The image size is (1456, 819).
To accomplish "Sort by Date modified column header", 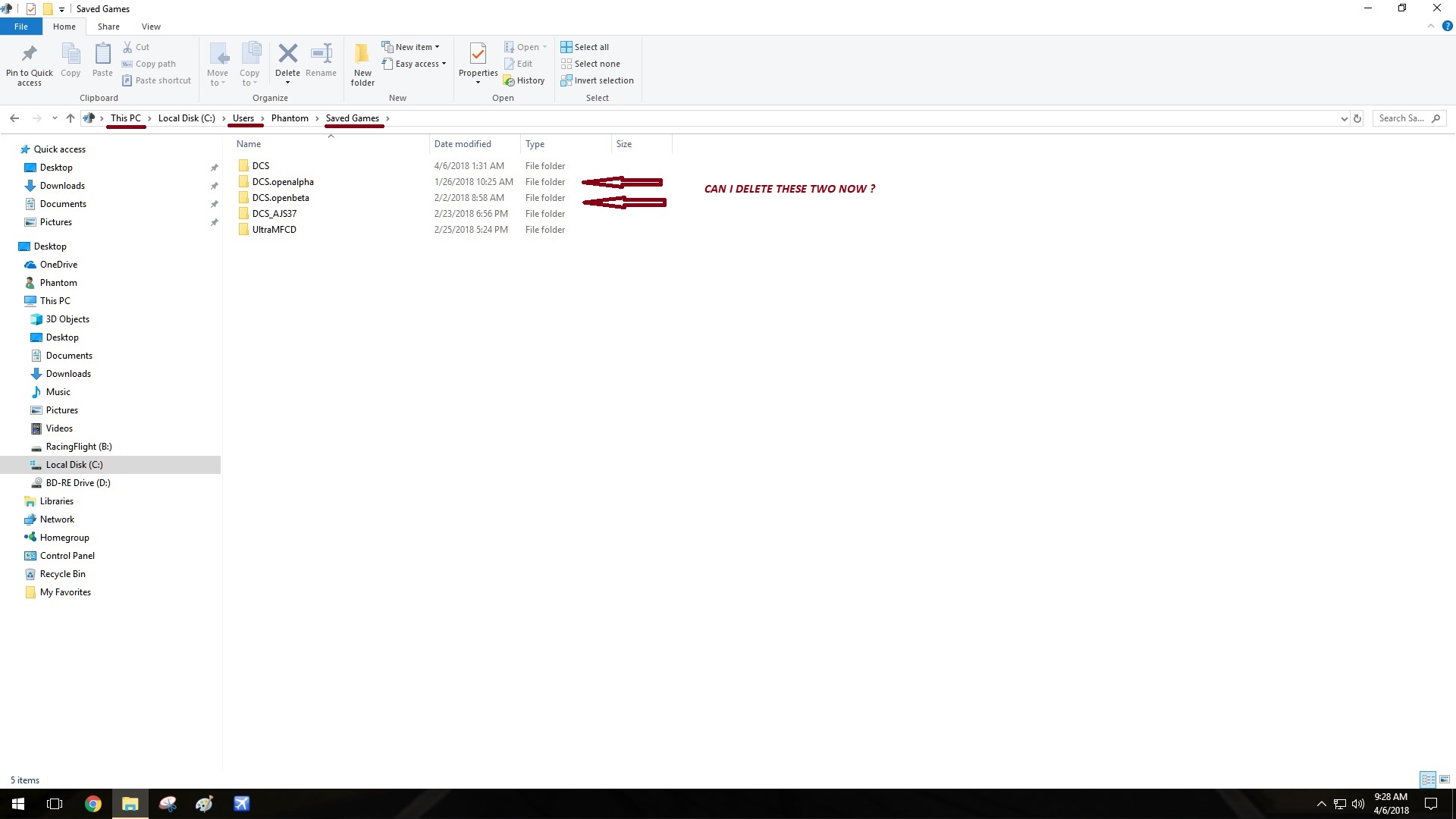I will click(475, 144).
